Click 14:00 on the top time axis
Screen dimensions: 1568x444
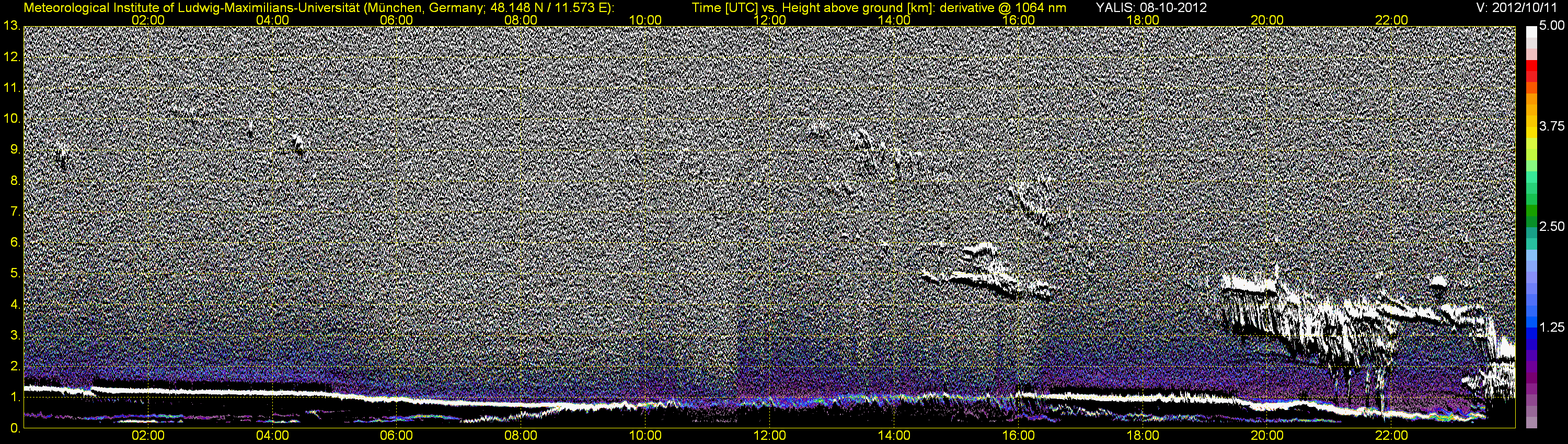pyautogui.click(x=894, y=20)
